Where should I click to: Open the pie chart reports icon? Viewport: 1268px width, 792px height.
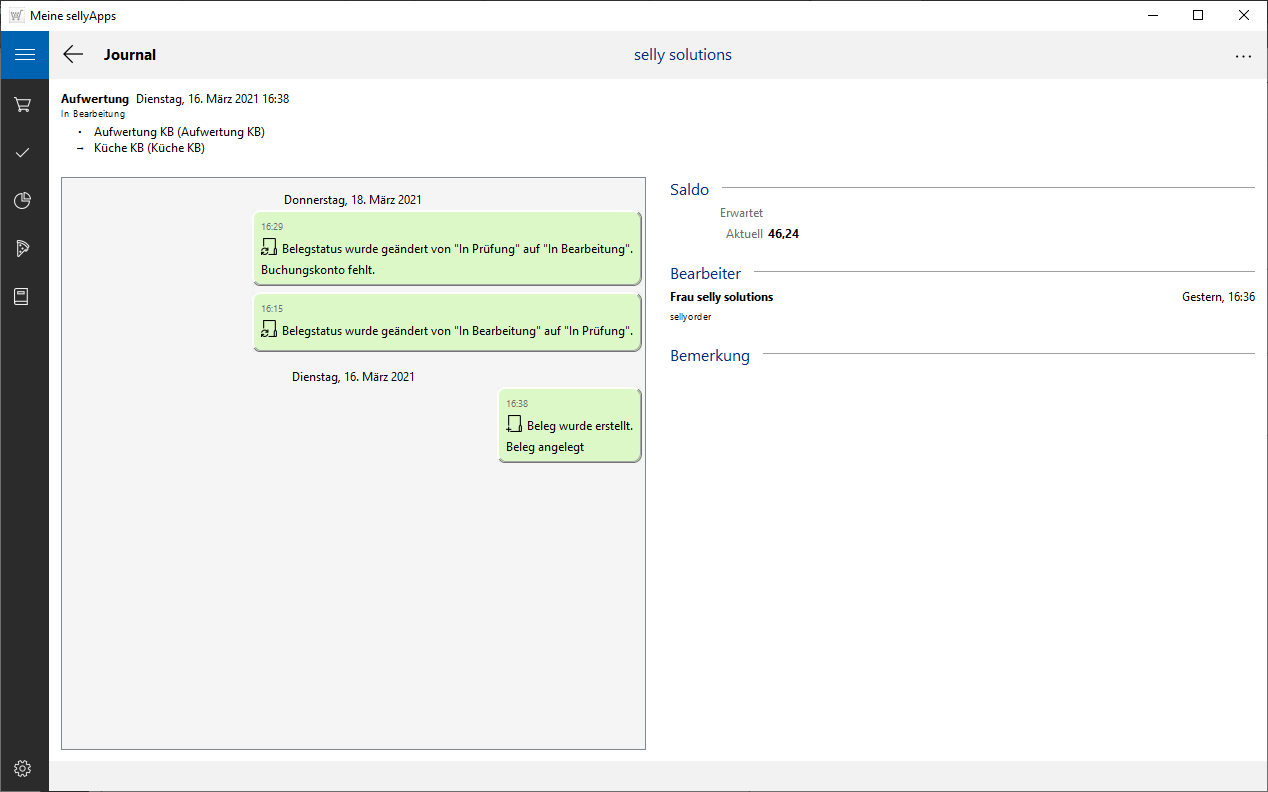click(x=24, y=201)
